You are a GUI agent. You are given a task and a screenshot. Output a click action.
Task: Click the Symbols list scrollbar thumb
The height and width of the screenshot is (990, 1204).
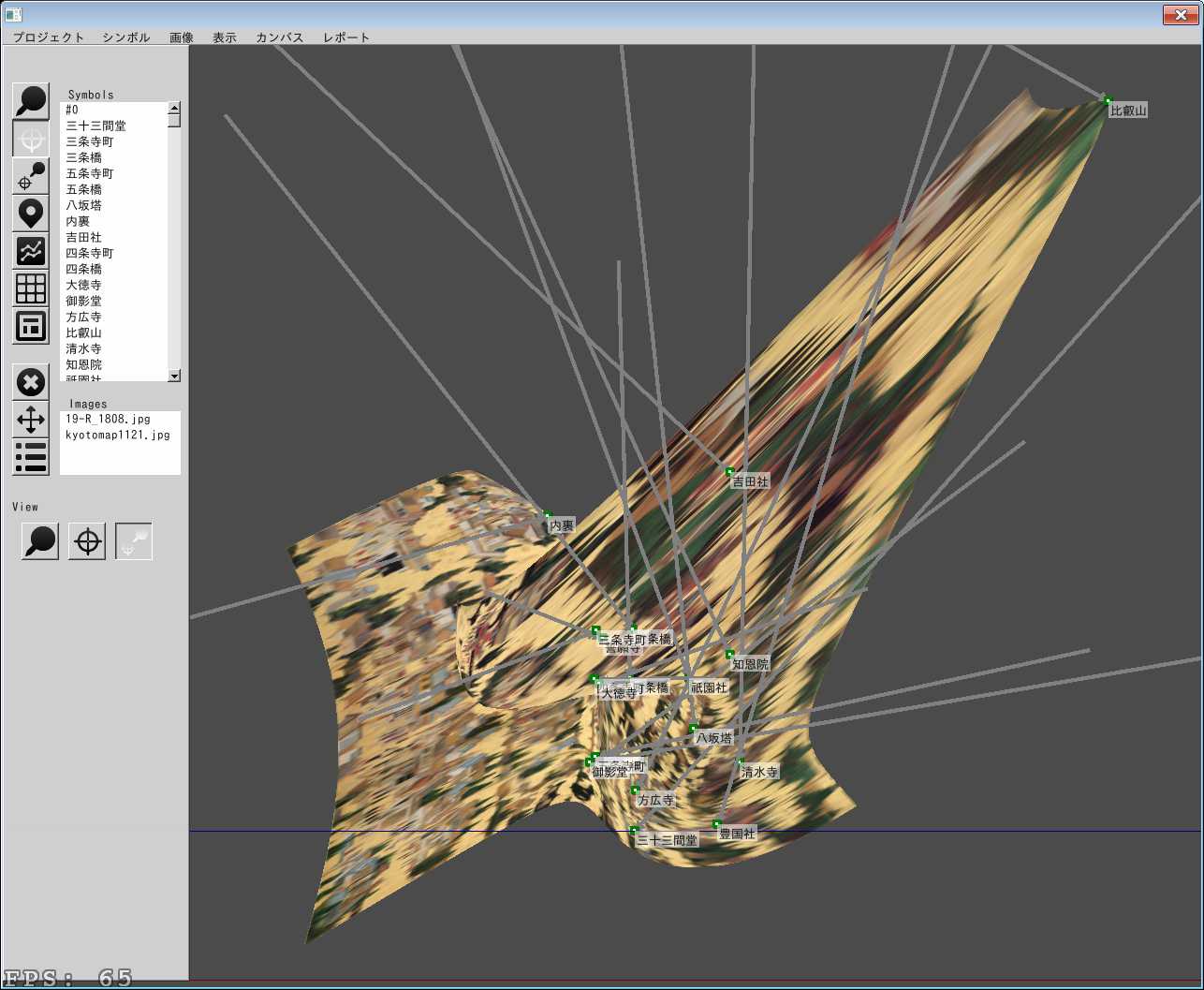tap(174, 120)
